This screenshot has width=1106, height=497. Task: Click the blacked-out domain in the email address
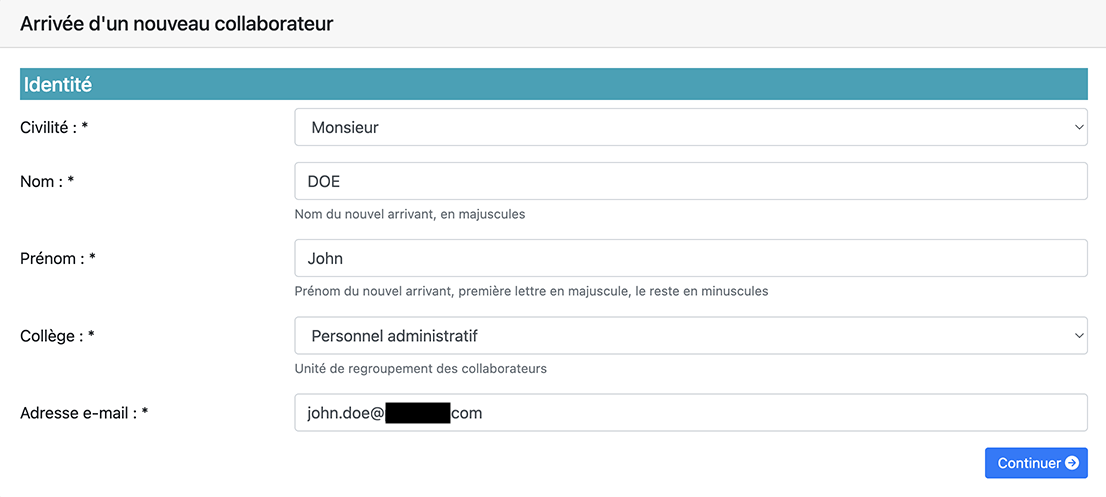(x=418, y=413)
